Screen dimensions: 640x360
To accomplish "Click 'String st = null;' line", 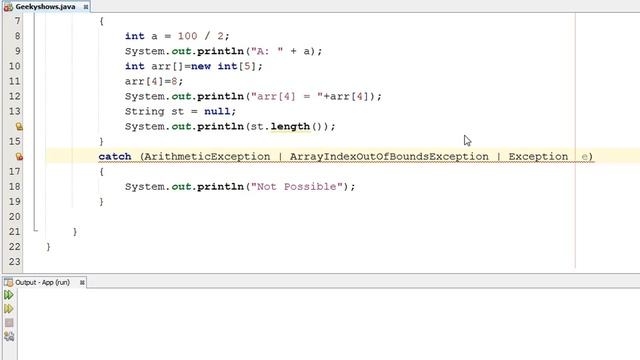I will point(180,111).
